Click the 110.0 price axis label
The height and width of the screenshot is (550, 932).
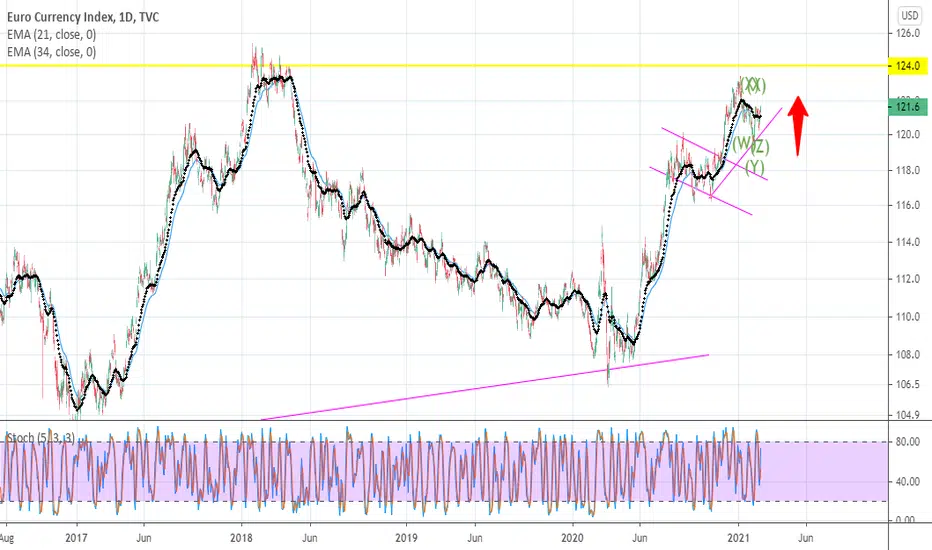point(908,316)
